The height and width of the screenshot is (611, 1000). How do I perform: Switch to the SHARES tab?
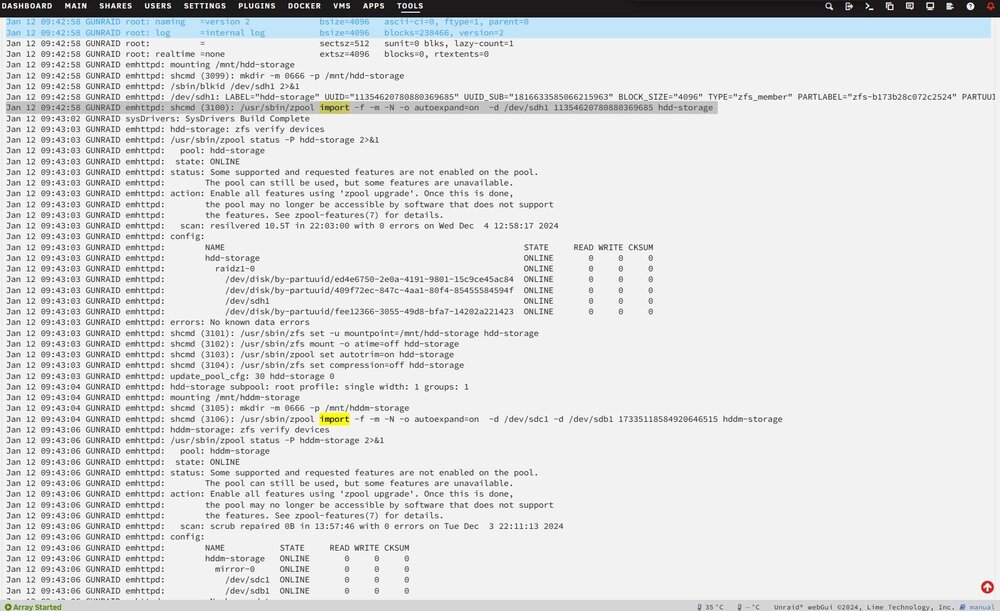(115, 6)
